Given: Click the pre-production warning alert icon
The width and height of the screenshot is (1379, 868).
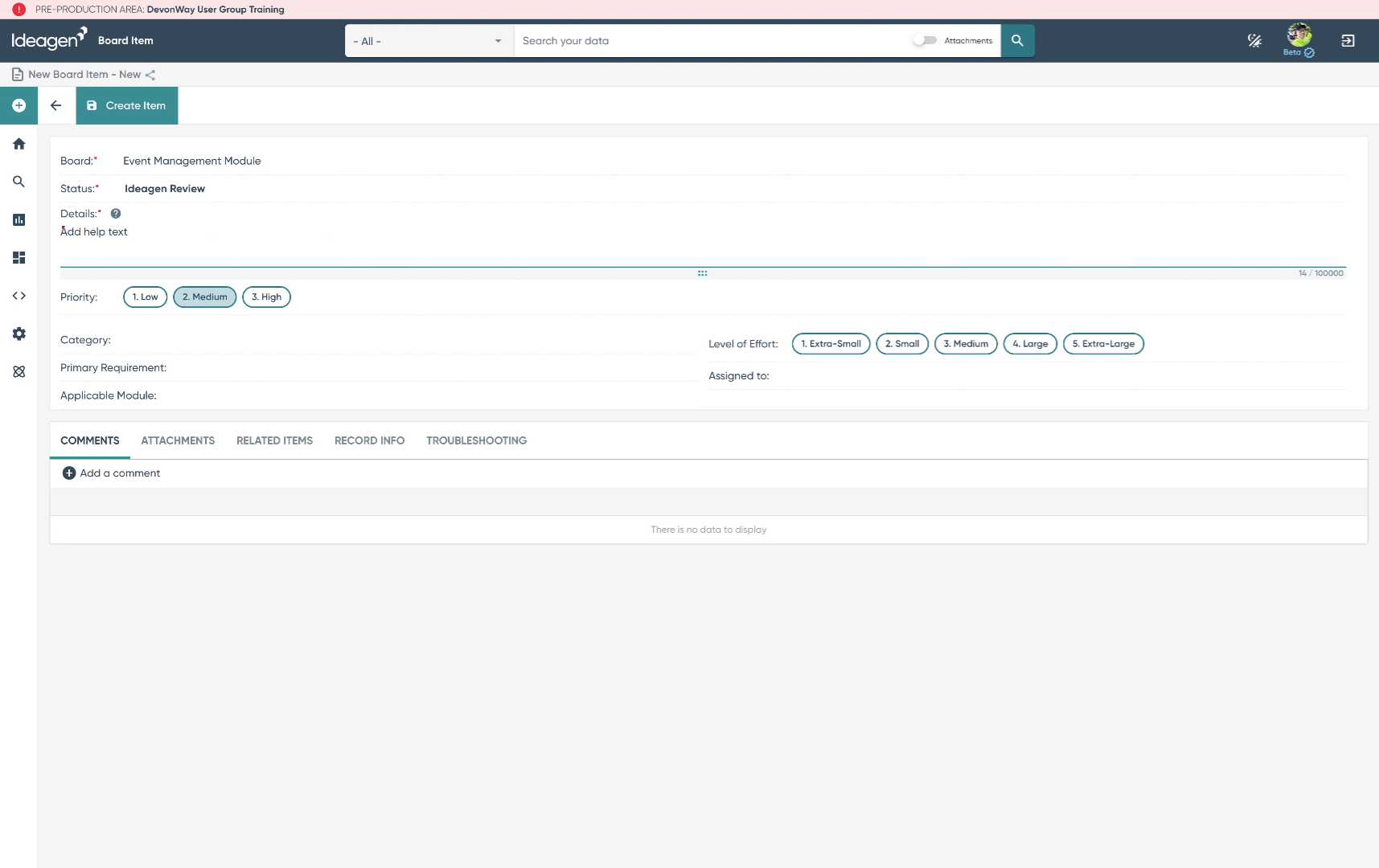Looking at the screenshot, I should (x=18, y=10).
